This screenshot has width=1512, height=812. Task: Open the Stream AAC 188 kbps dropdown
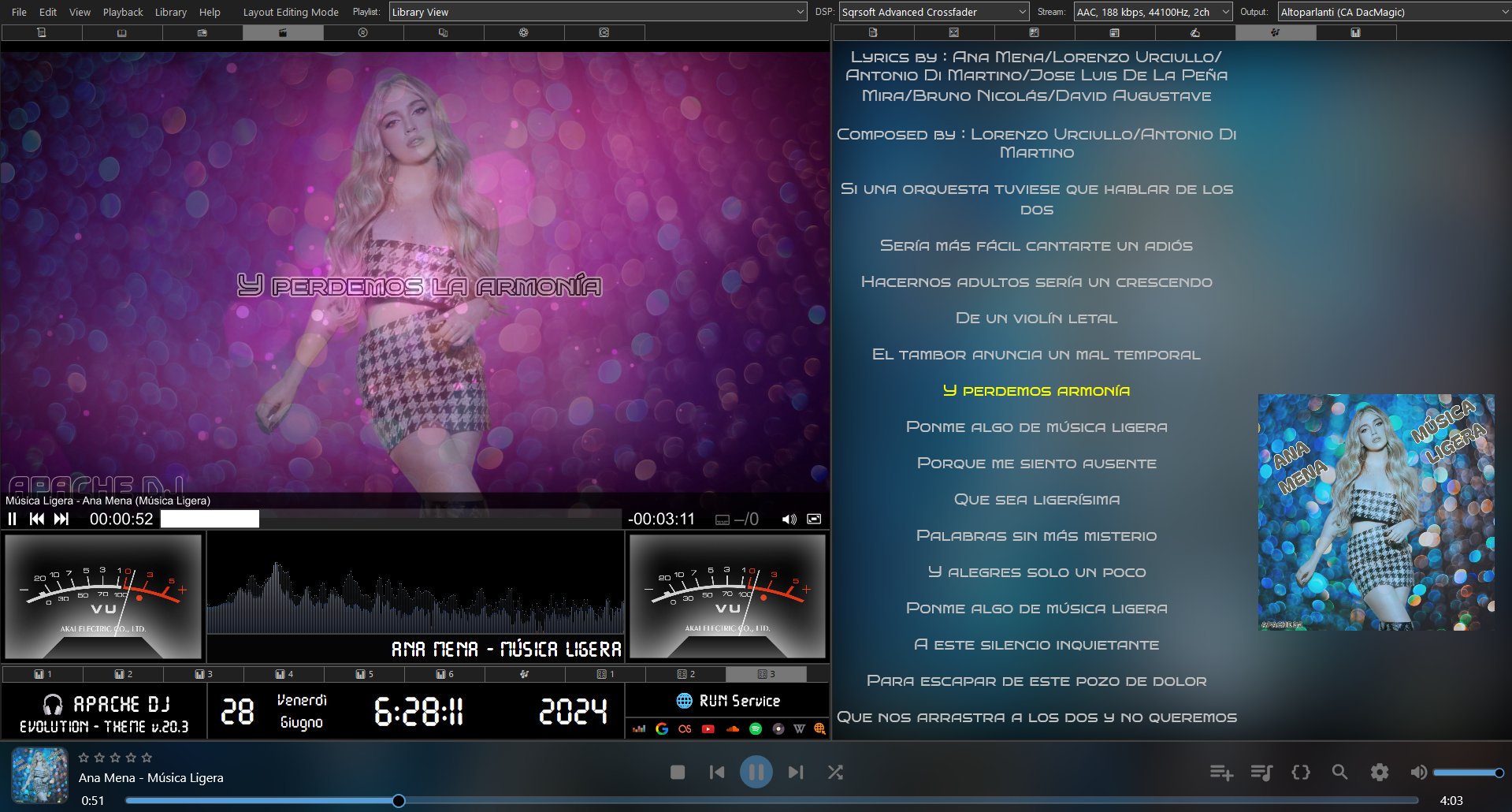click(1153, 12)
